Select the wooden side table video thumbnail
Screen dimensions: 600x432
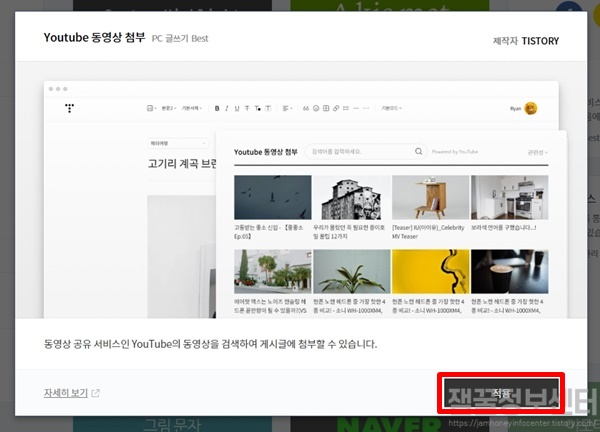pyautogui.click(x=430, y=197)
